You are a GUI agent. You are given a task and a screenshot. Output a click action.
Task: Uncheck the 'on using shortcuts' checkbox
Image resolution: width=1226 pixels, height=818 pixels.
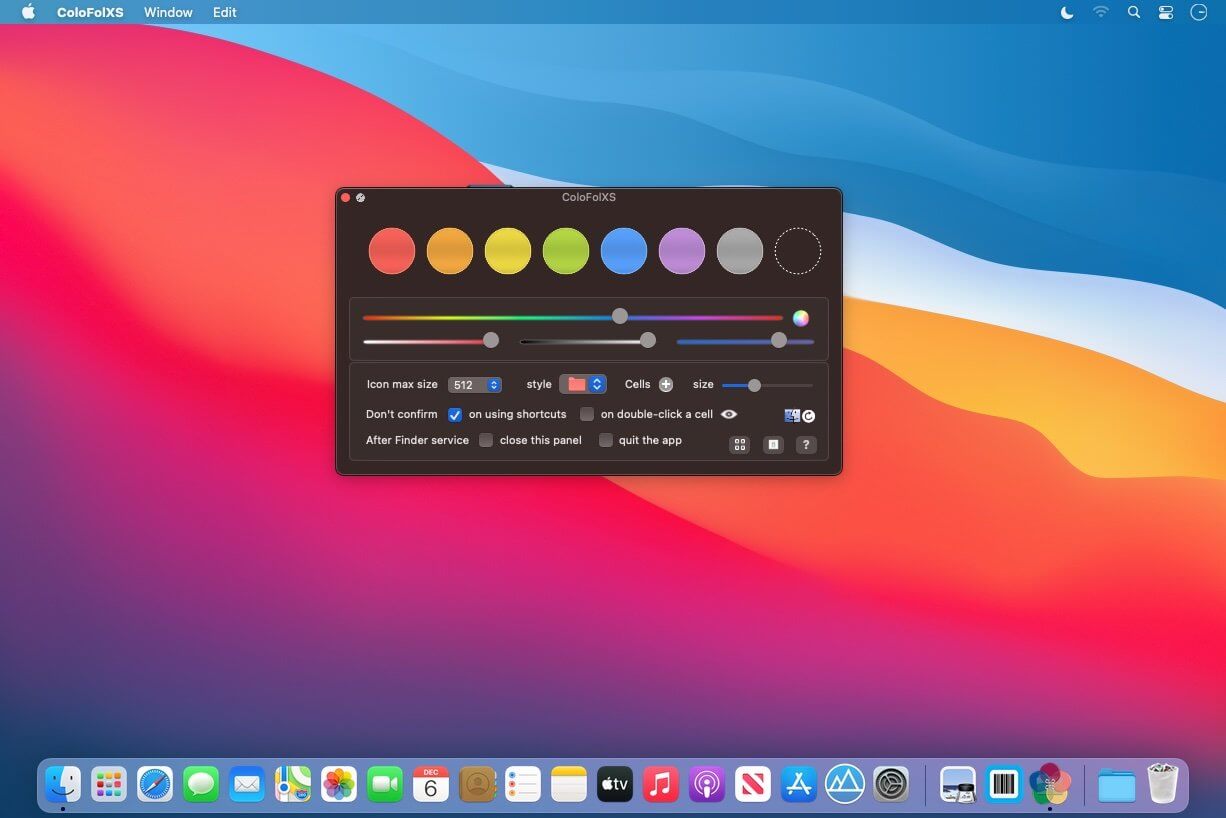pyautogui.click(x=455, y=414)
